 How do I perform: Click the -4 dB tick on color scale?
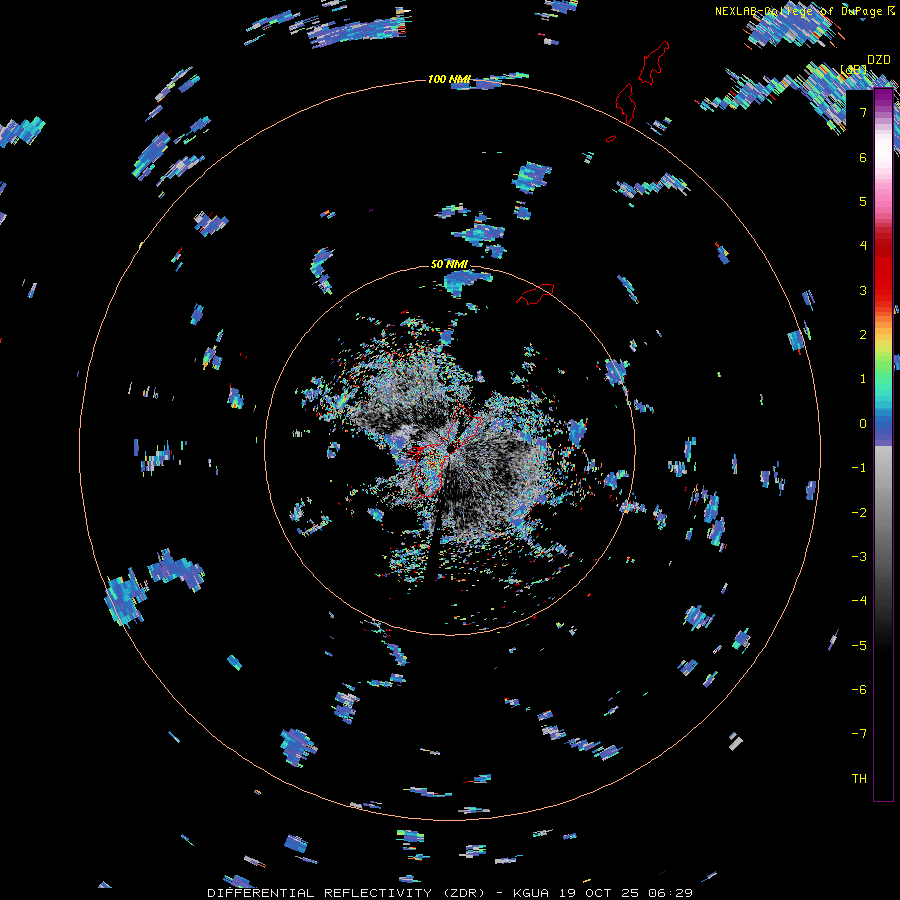(859, 601)
